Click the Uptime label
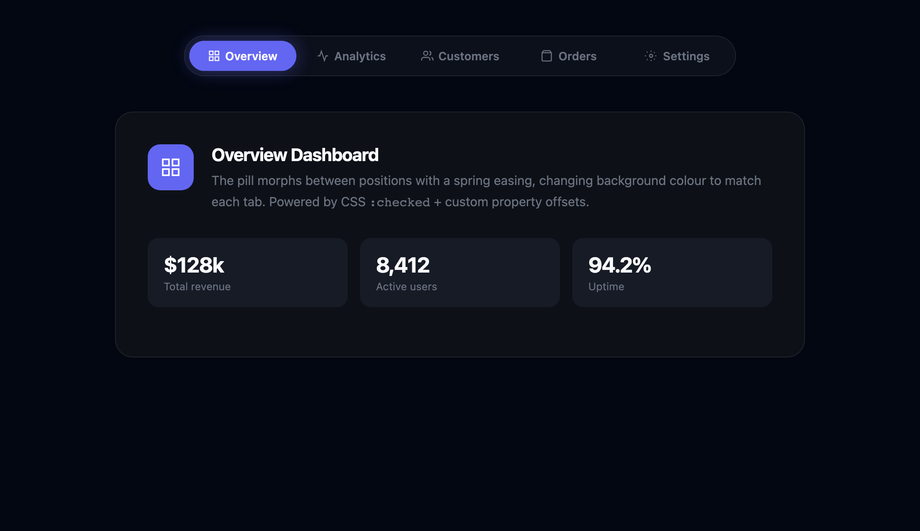 [x=606, y=286]
